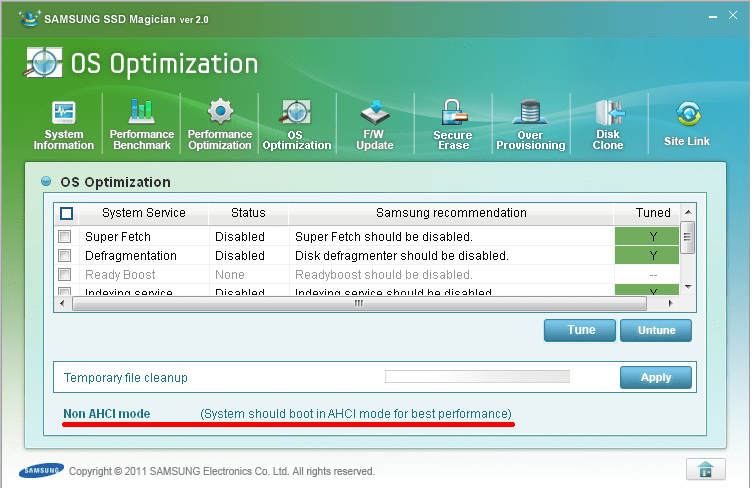Click the Samsung recommendation column header
The width and height of the screenshot is (753, 488).
pos(451,213)
